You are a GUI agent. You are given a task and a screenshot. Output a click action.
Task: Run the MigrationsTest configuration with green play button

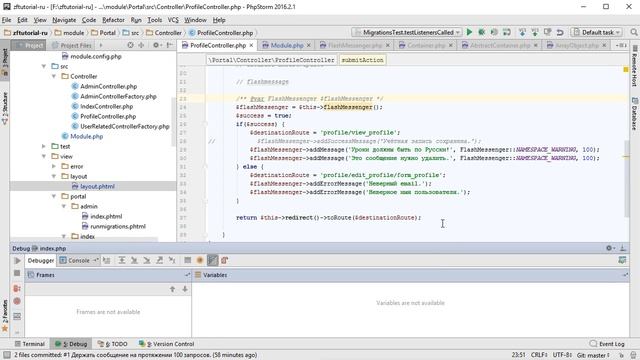[469, 32]
